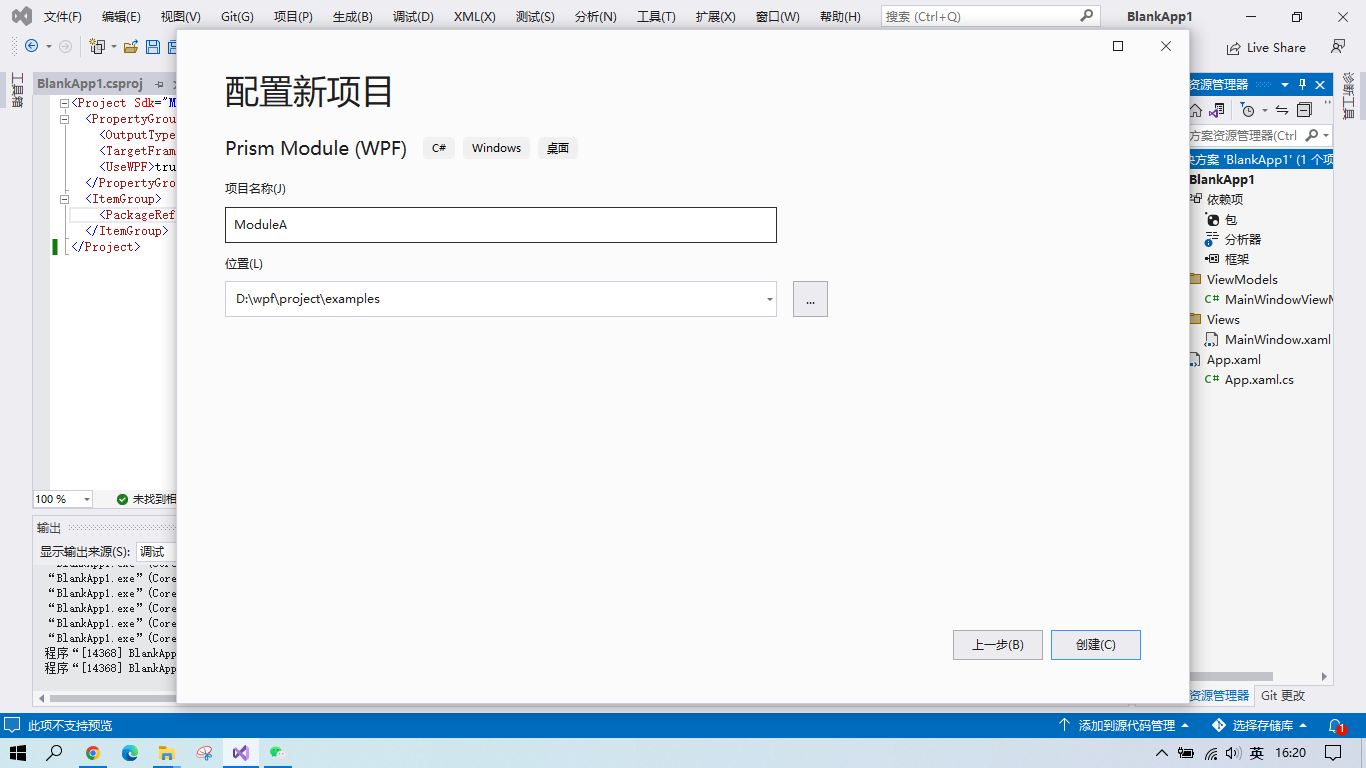
Task: Select the Frameworks (框架) node
Action: [x=1237, y=259]
